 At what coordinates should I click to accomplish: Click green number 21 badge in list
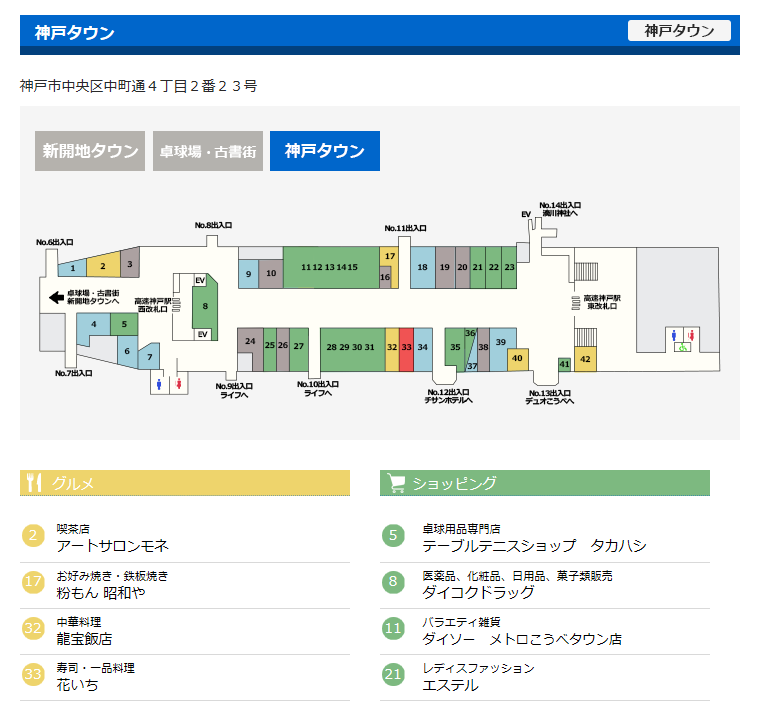(393, 674)
